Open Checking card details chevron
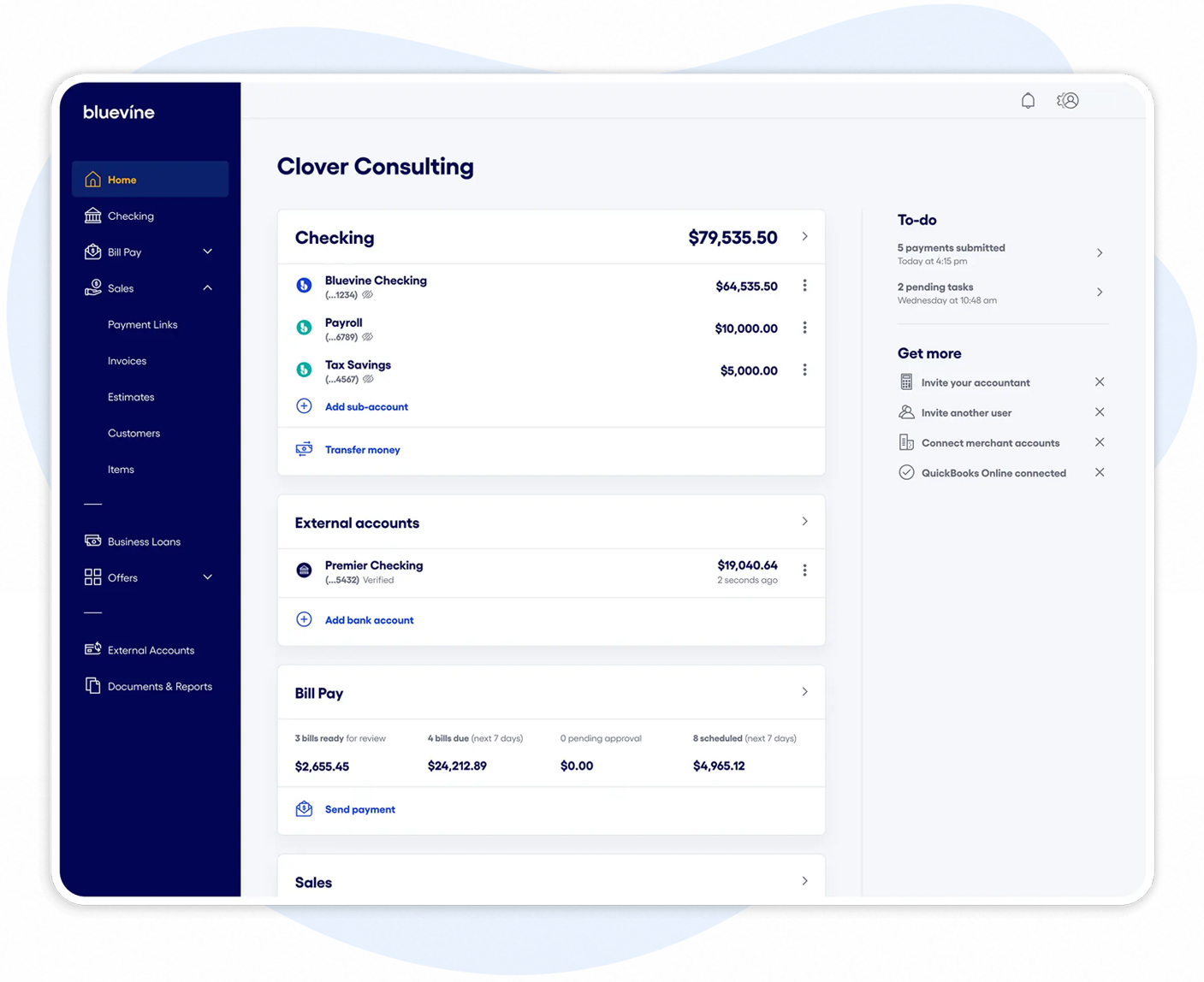1204x982 pixels. pos(804,236)
